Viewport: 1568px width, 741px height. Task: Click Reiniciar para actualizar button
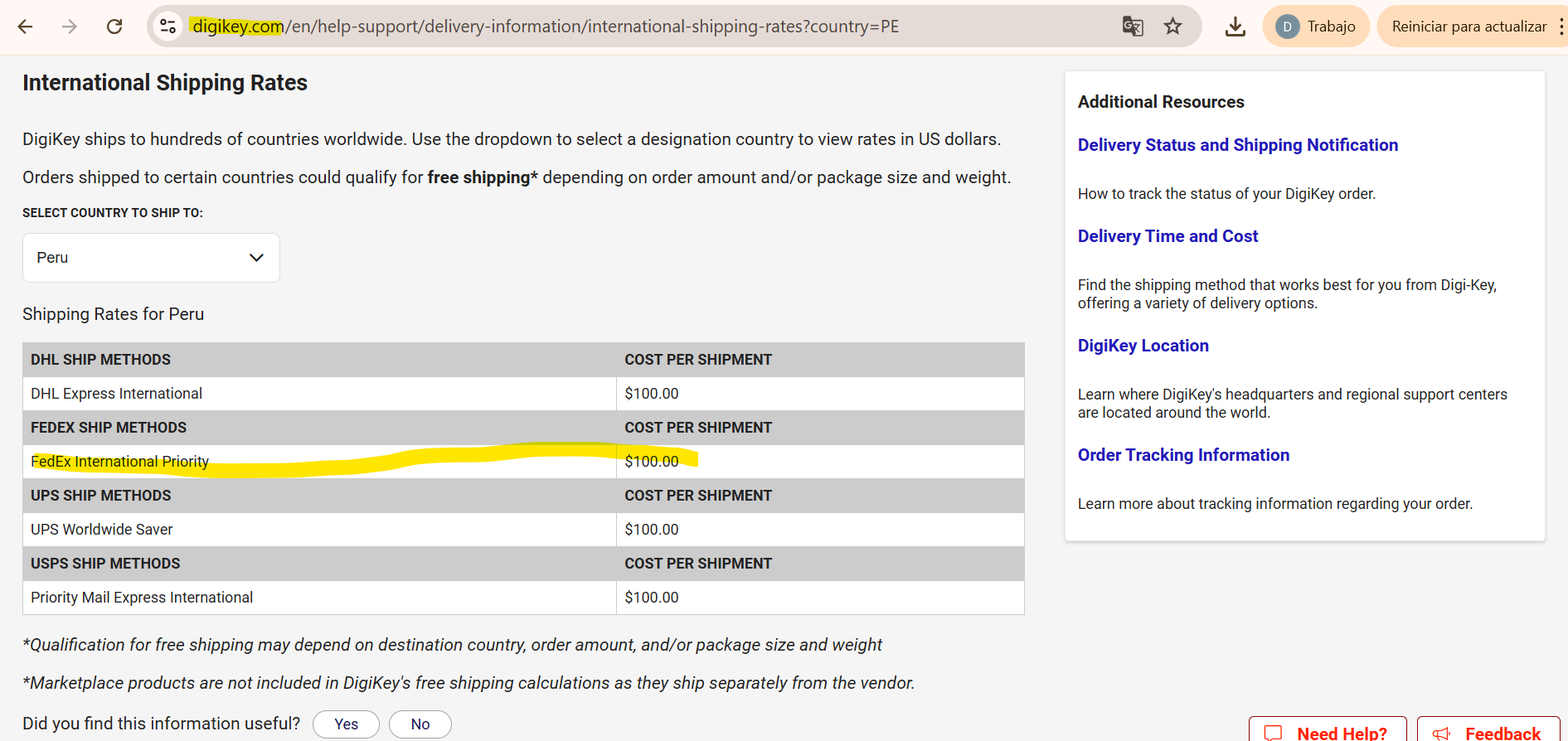coord(1468,27)
